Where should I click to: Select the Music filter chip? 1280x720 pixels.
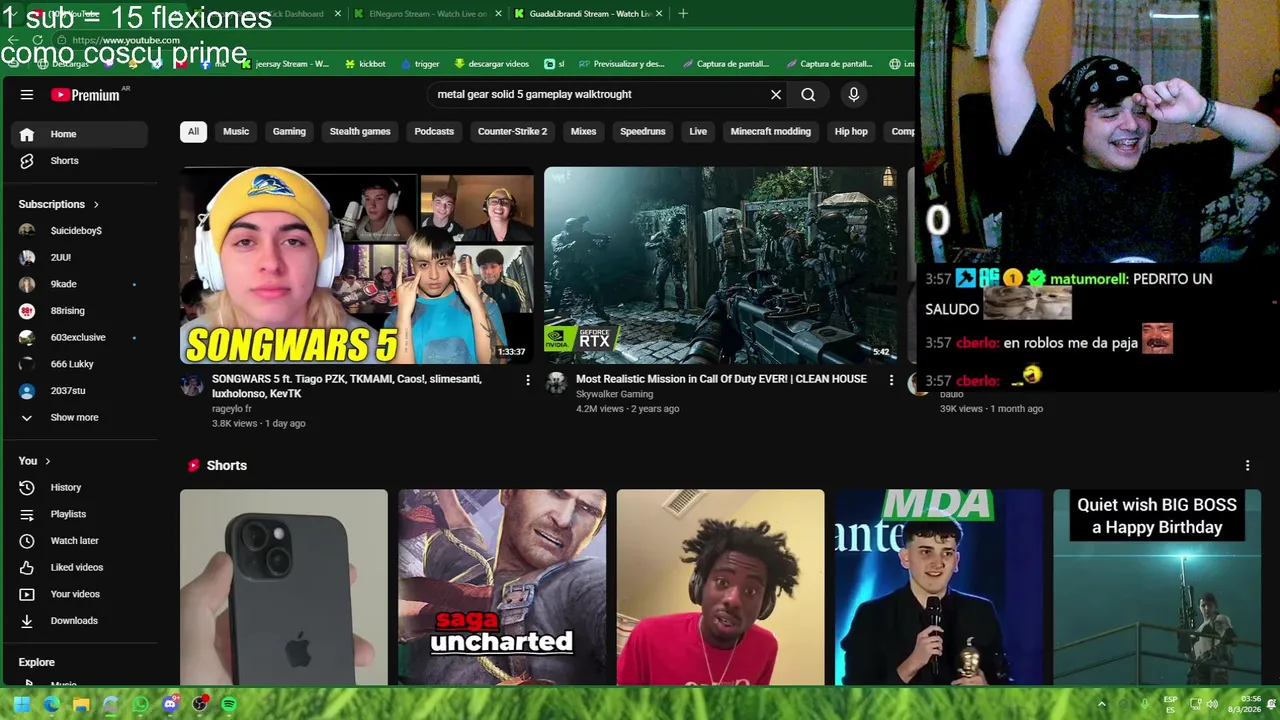coord(236,132)
